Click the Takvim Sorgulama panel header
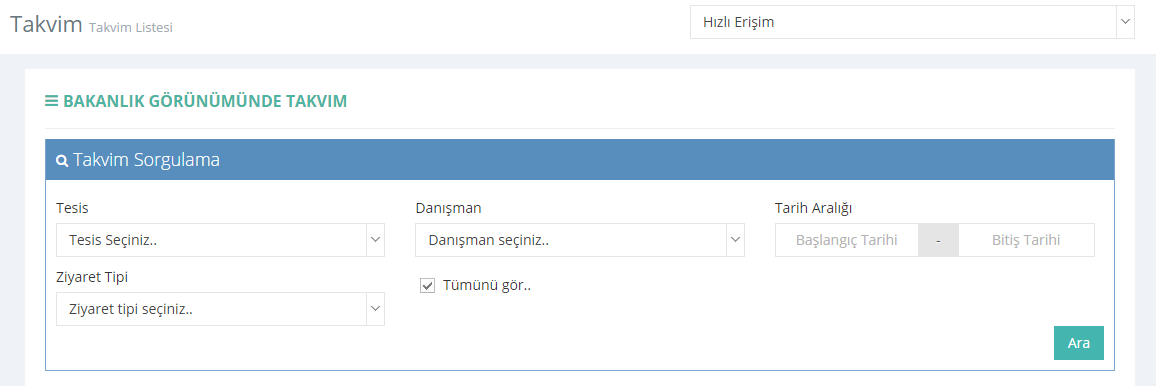 (579, 160)
